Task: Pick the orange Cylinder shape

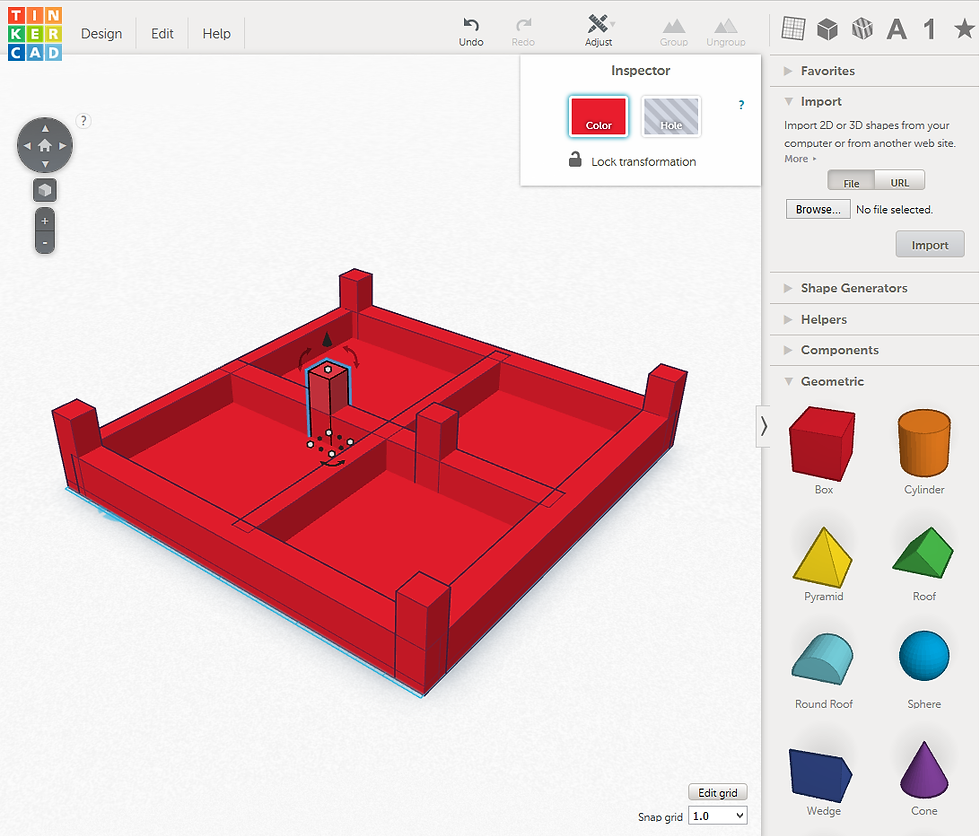Action: click(x=924, y=443)
